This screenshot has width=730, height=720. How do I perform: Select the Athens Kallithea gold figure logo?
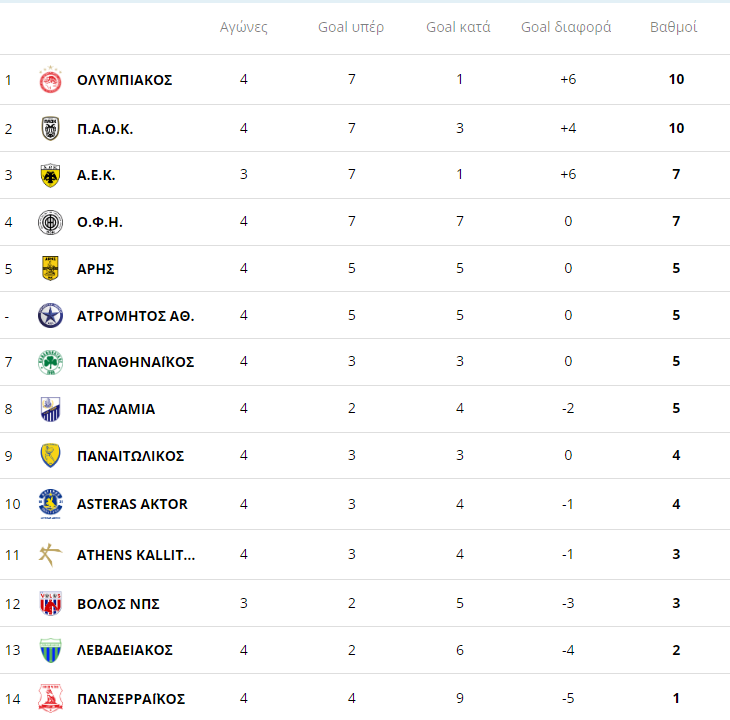click(x=50, y=555)
